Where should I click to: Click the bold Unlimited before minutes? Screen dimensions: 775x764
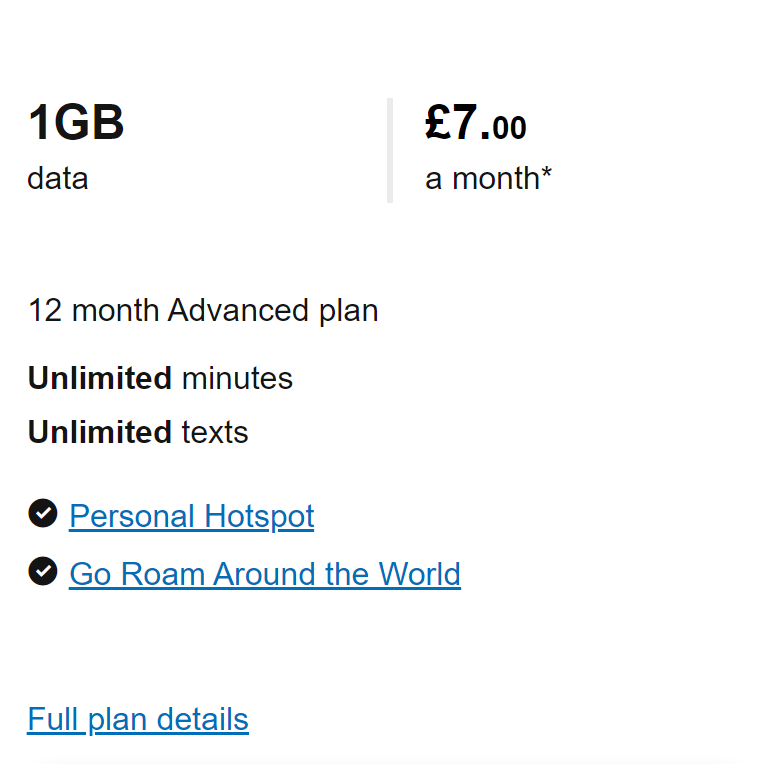click(100, 379)
